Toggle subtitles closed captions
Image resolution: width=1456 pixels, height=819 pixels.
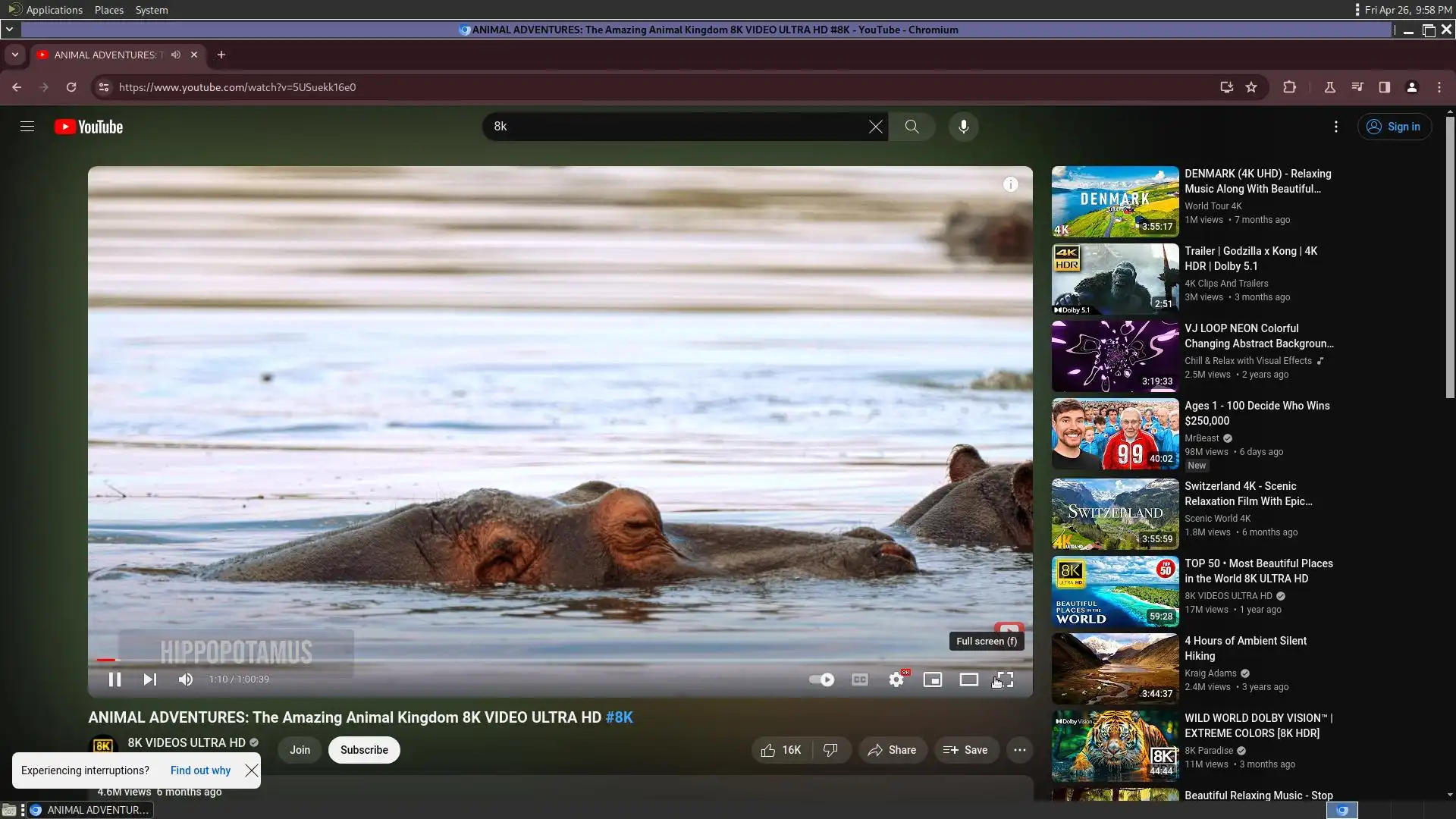[859, 679]
